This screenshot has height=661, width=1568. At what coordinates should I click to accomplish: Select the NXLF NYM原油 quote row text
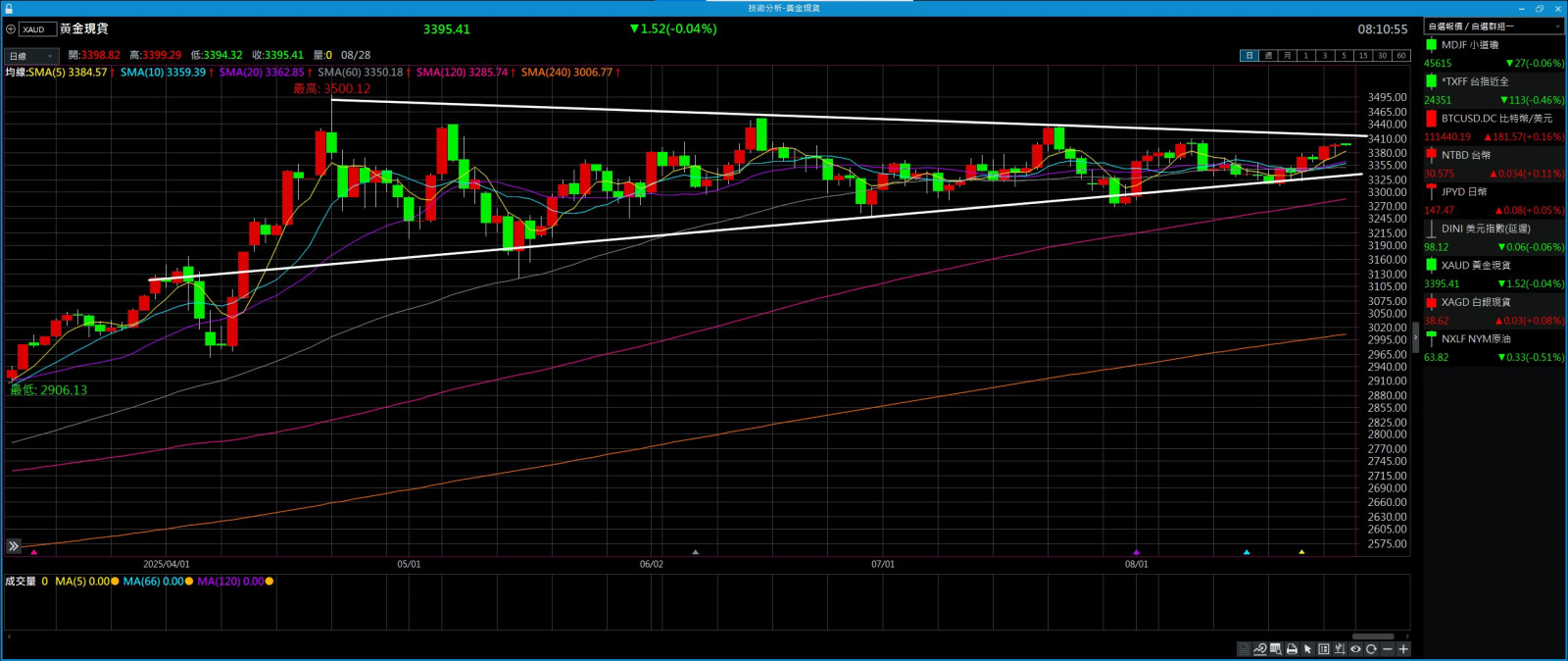[x=1476, y=338]
